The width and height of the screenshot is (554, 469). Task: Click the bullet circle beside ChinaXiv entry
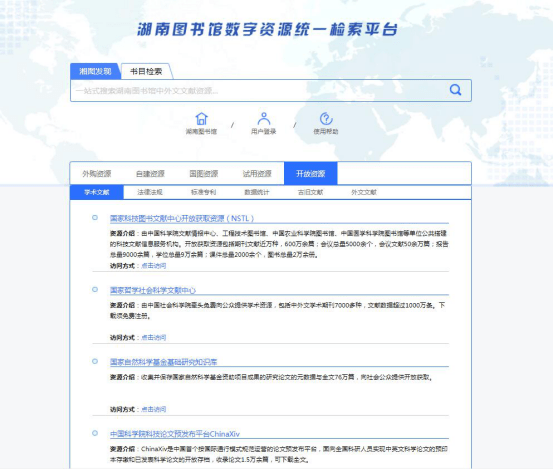(95, 433)
